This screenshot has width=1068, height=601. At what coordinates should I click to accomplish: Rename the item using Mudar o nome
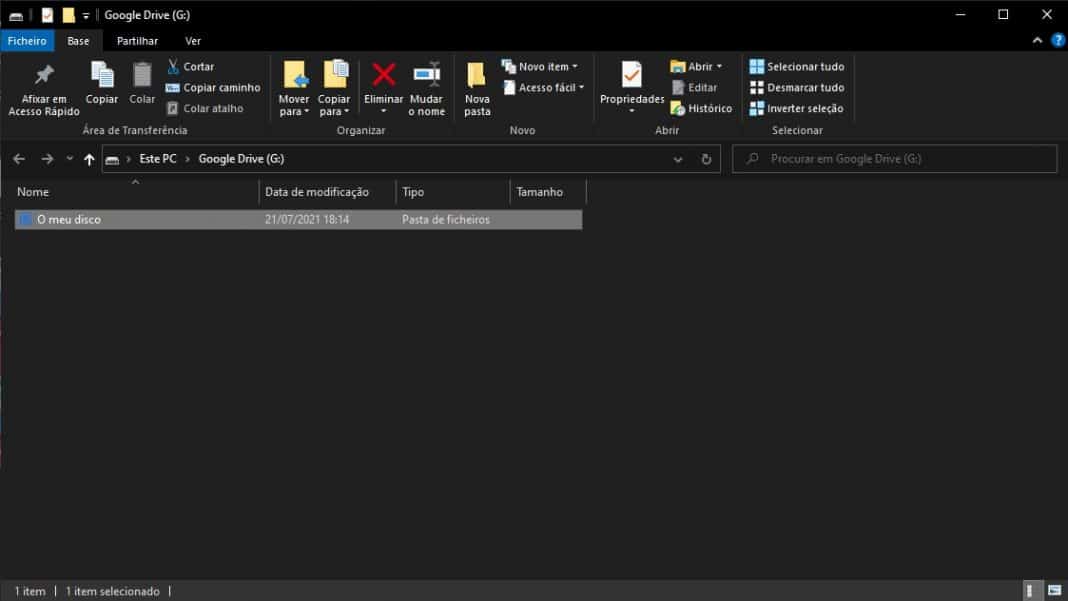427,87
